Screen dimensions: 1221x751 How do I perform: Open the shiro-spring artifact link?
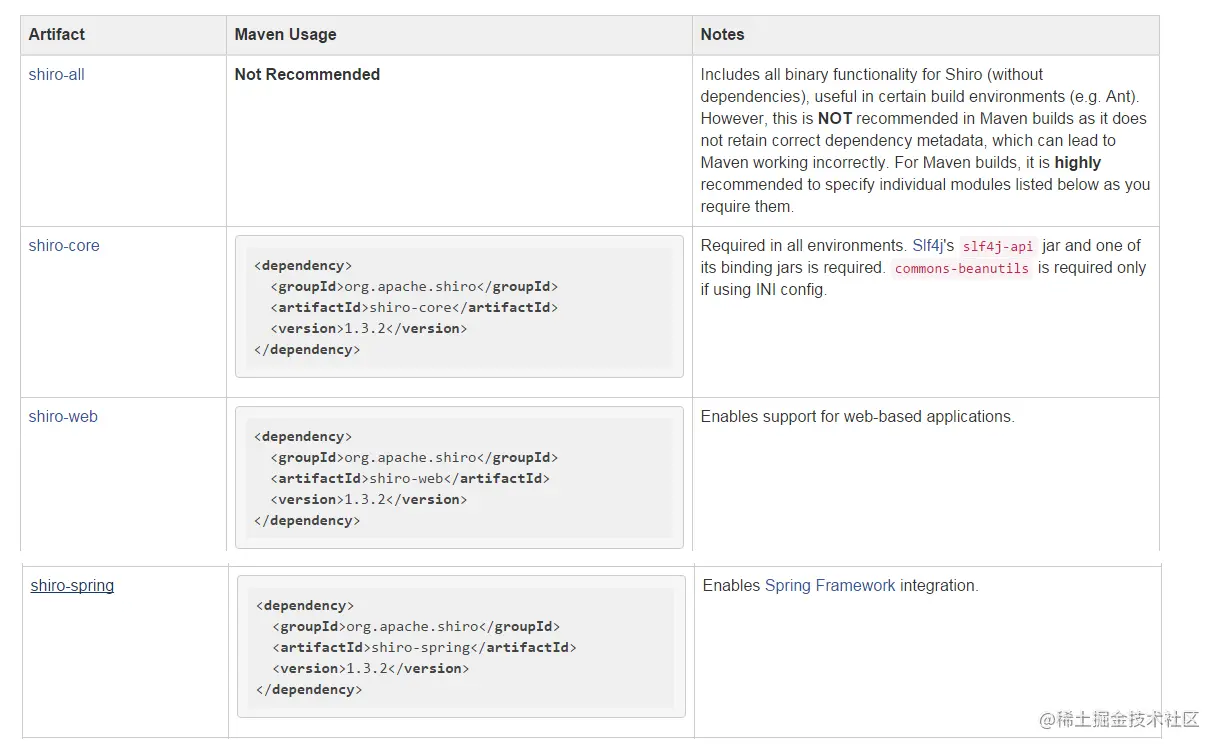click(72, 585)
